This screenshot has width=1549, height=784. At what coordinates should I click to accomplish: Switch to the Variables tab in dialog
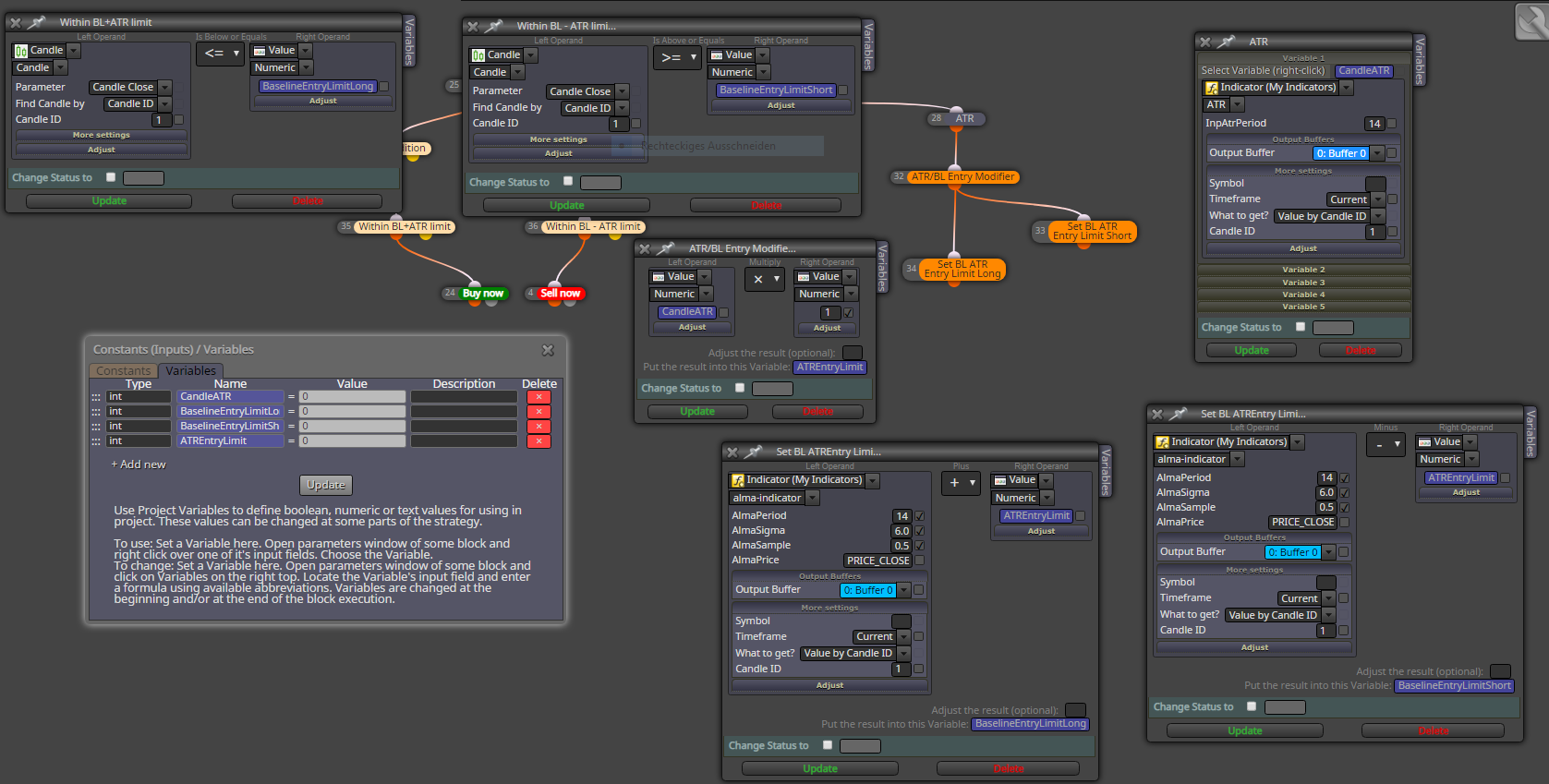tap(190, 371)
